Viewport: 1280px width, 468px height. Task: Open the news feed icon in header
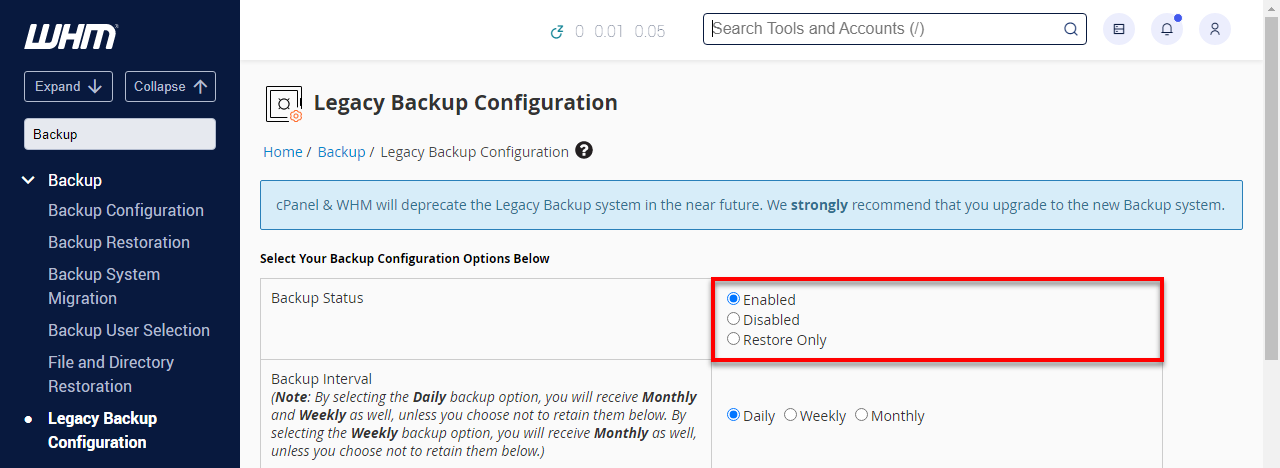pyautogui.click(x=1119, y=29)
